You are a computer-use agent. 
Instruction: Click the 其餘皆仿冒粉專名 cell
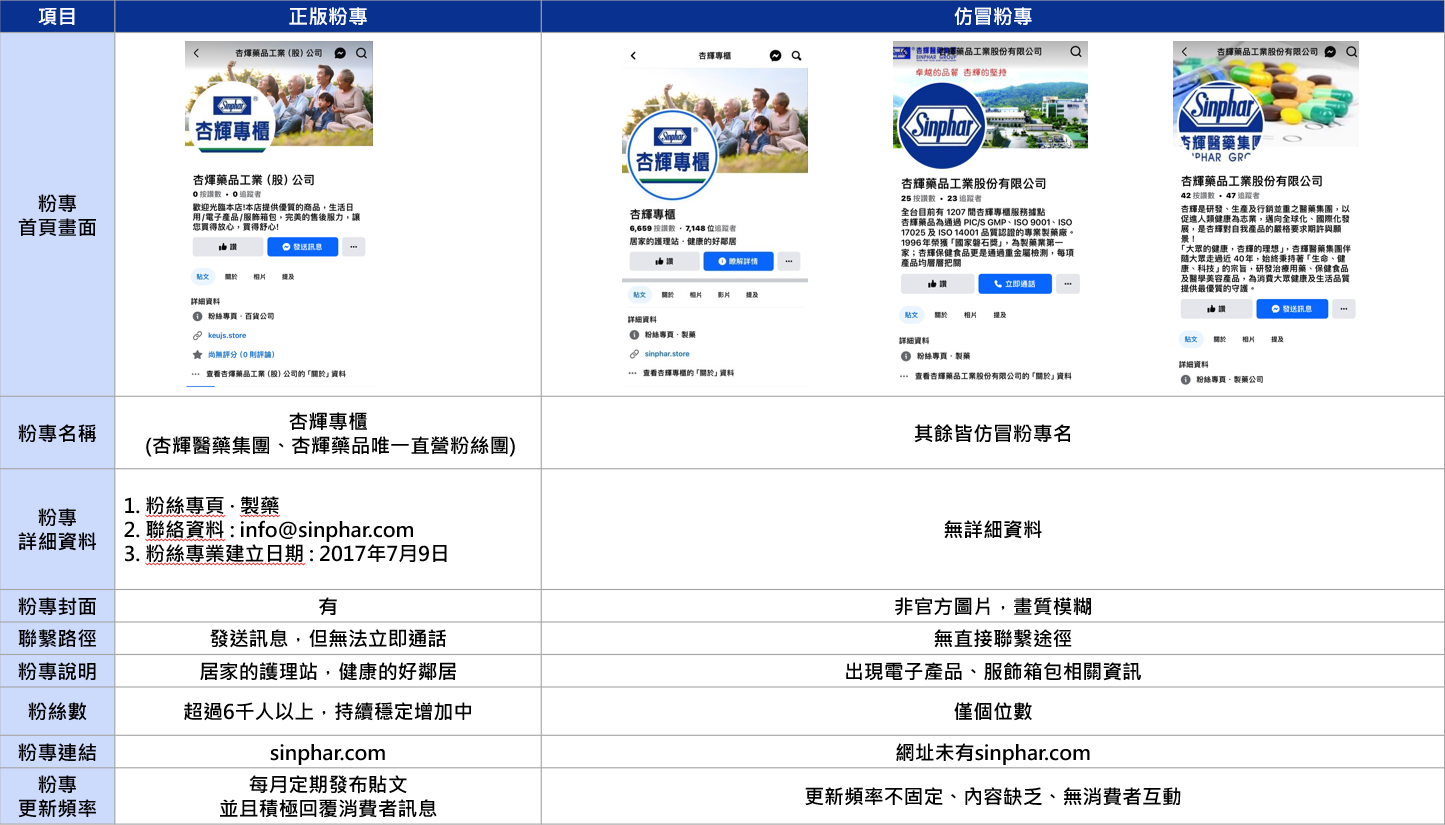pos(993,433)
